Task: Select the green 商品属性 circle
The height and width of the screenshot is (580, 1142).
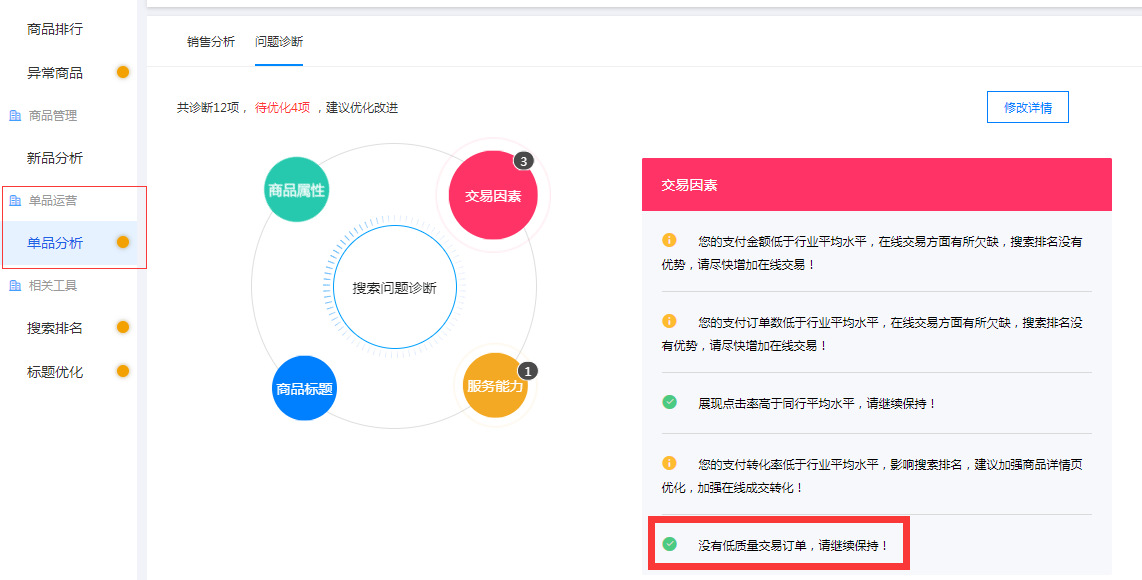Action: 296,190
